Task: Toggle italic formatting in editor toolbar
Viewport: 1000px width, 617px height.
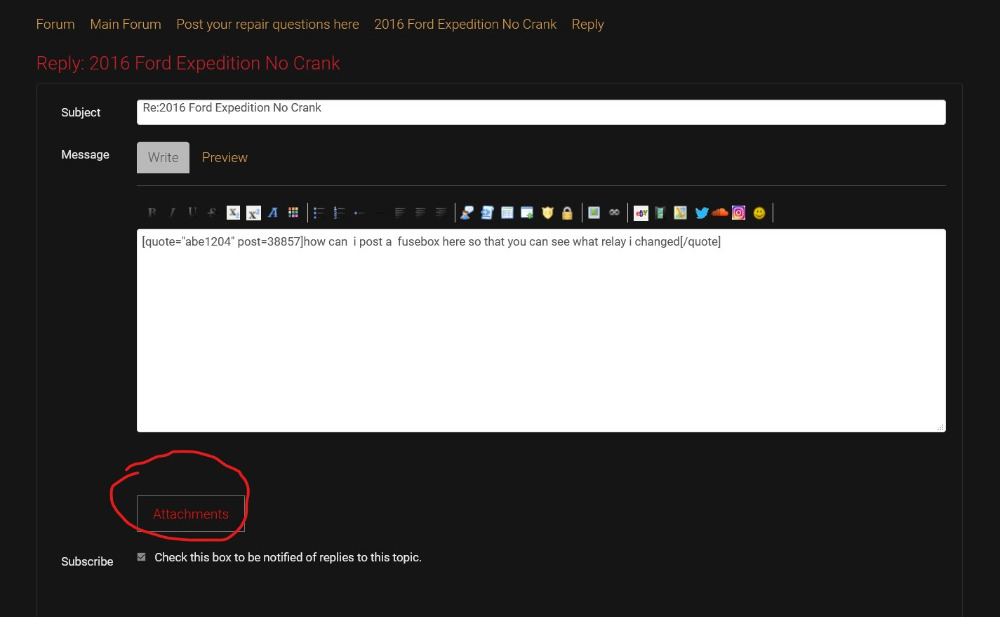Action: coord(172,212)
